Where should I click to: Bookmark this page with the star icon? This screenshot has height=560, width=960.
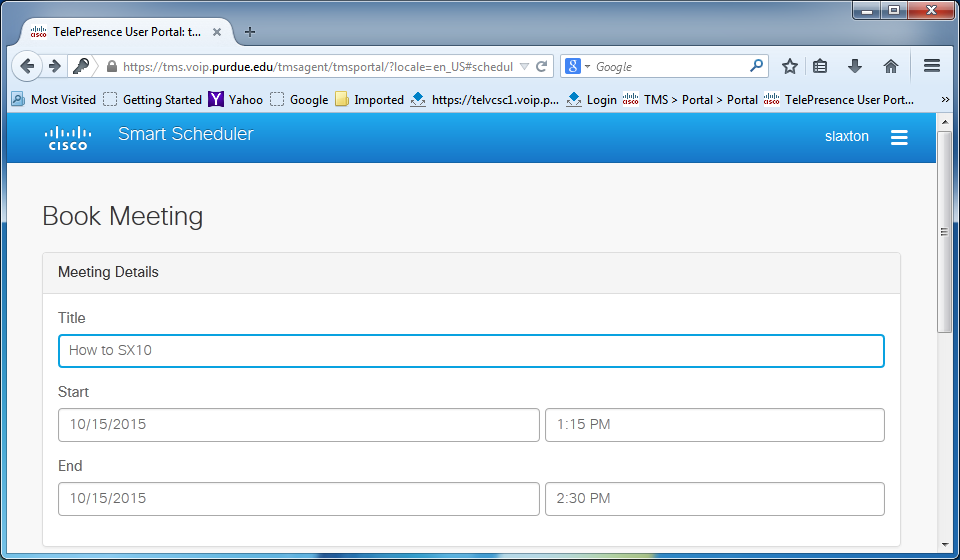(790, 66)
